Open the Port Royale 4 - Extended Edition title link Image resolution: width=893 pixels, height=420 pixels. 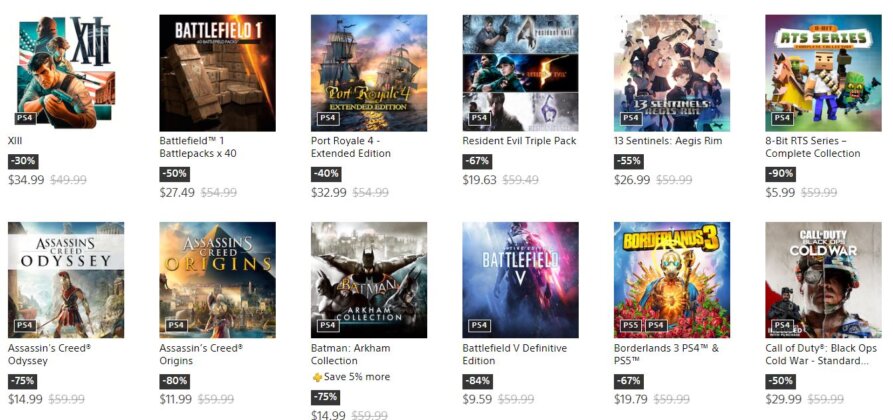coord(351,147)
